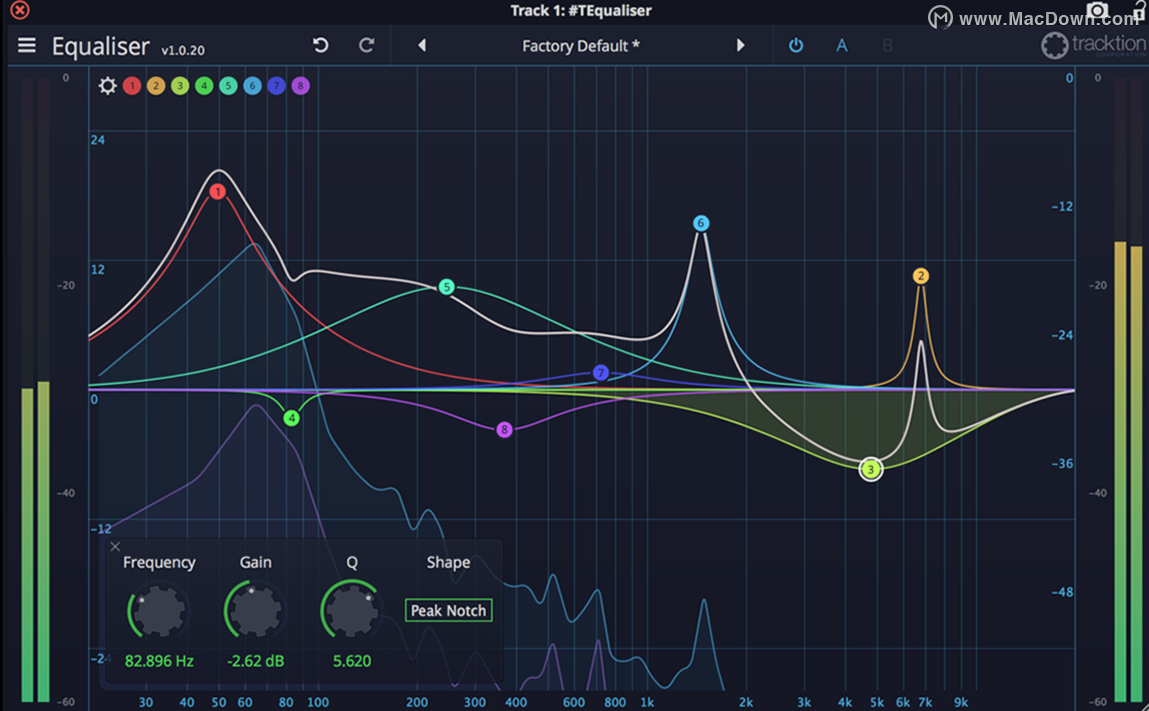Open the Peak Notch shape dropdown
This screenshot has height=711, width=1149.
coord(448,611)
